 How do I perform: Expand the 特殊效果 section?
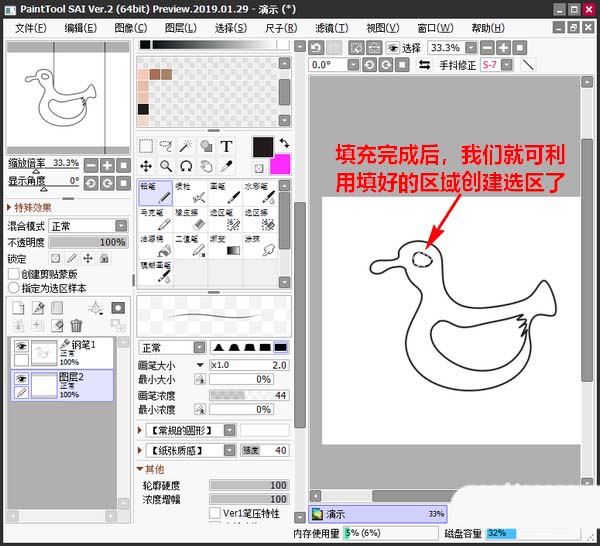click(29, 207)
